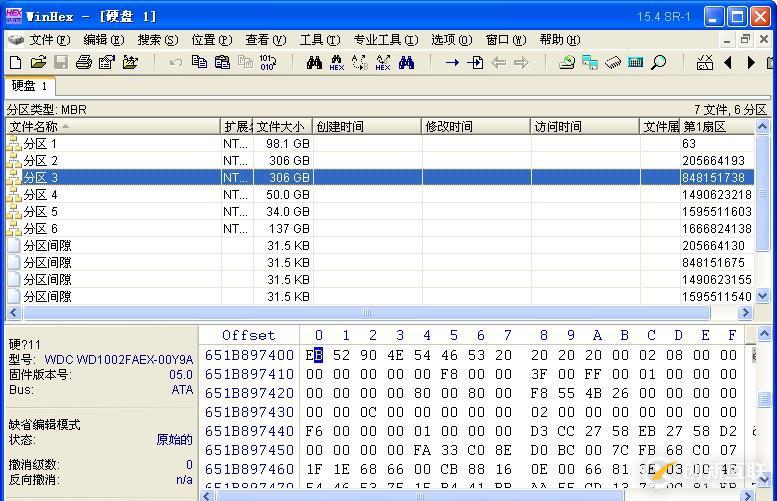This screenshot has width=777, height=501.
Task: Click the Copy block icon
Action: pyautogui.click(x=199, y=62)
